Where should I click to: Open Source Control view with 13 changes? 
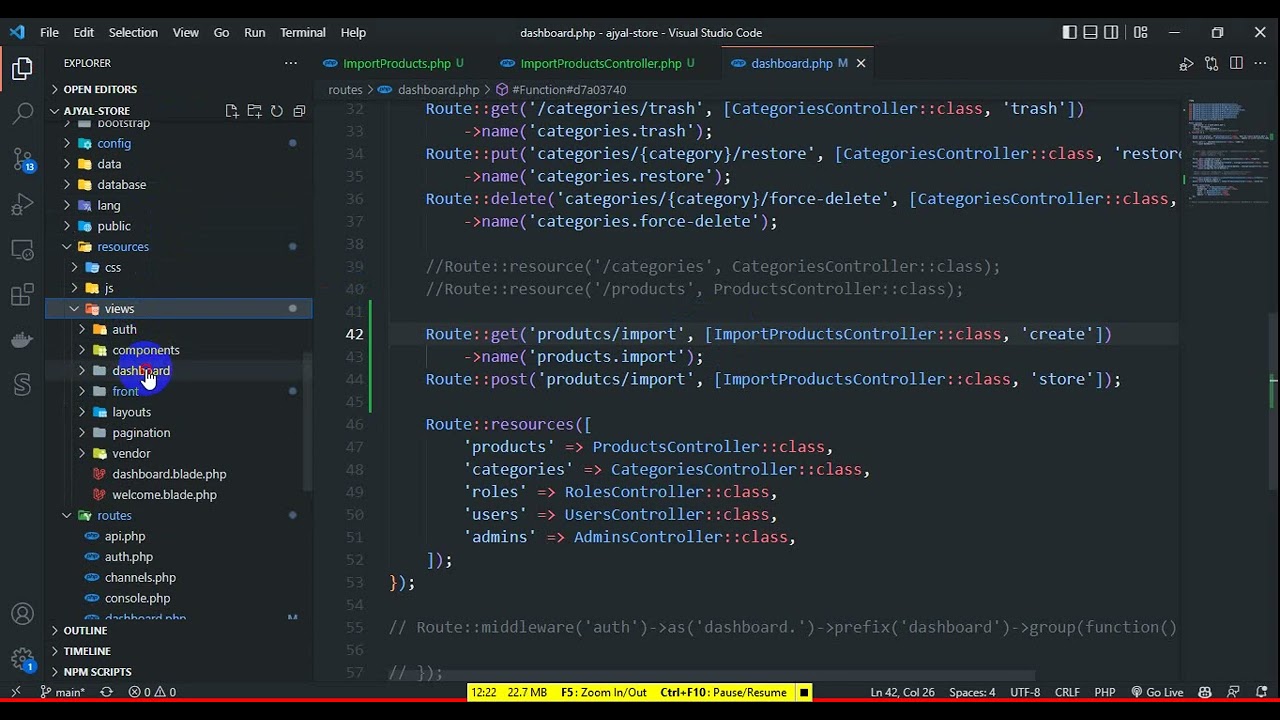click(x=22, y=160)
